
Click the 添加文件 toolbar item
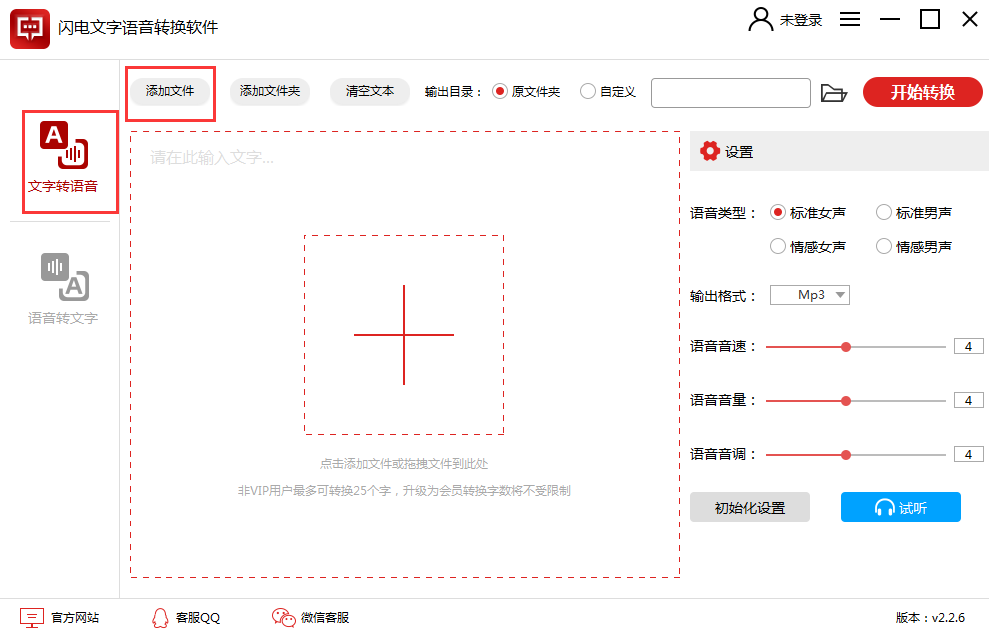coord(170,91)
